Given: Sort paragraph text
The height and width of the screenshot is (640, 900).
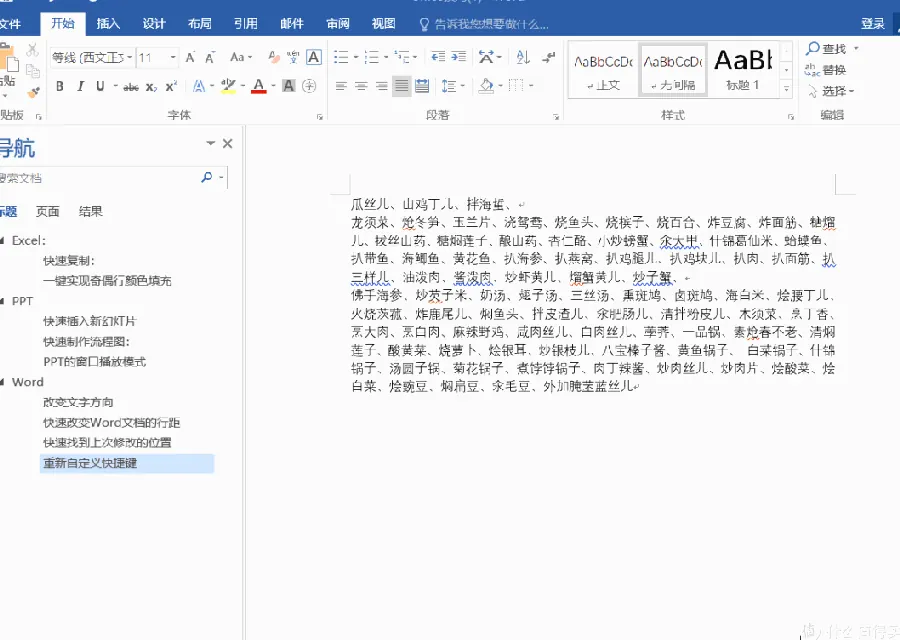Looking at the screenshot, I should point(522,57).
